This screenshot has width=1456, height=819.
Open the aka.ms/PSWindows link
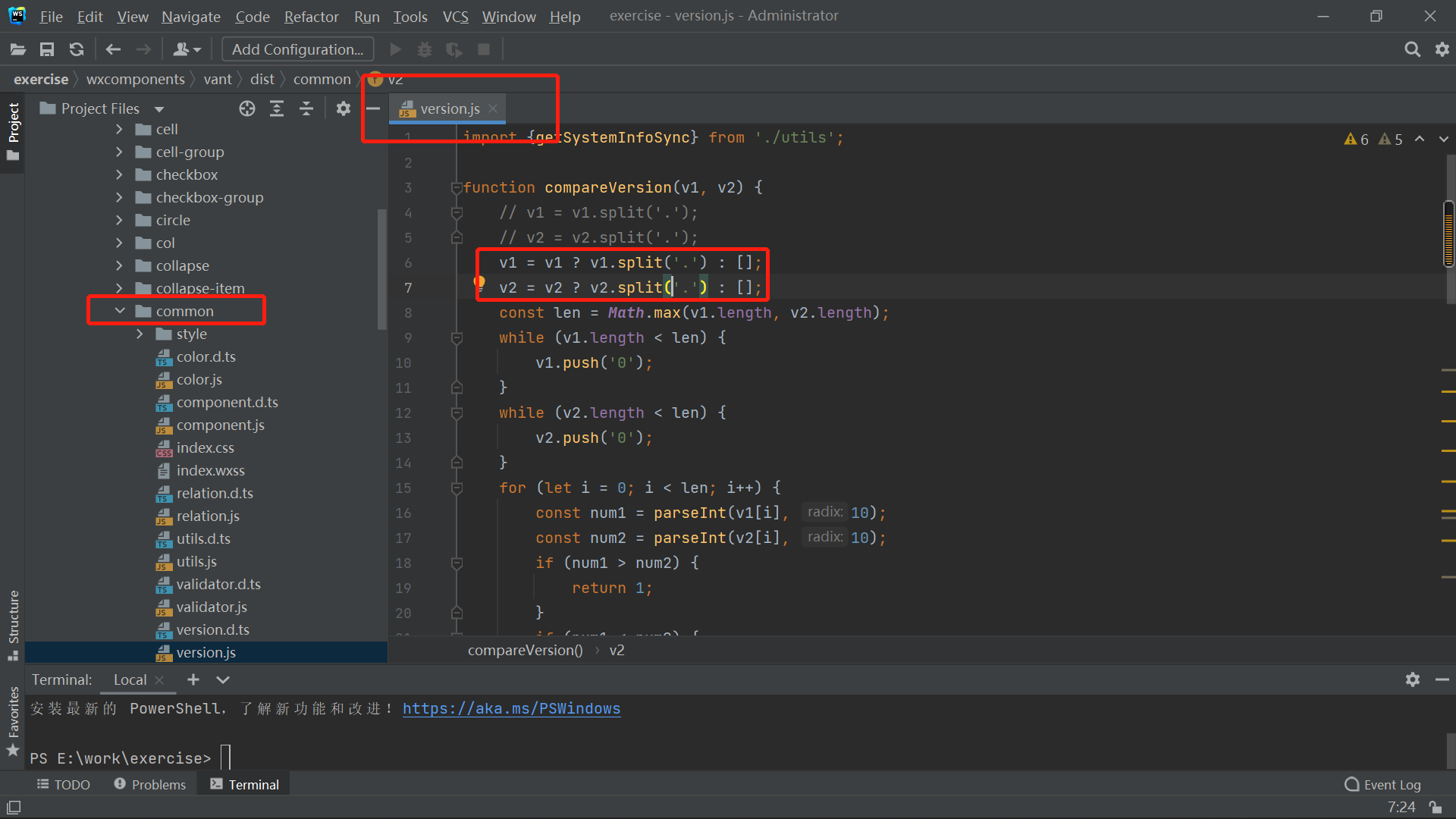(x=511, y=708)
